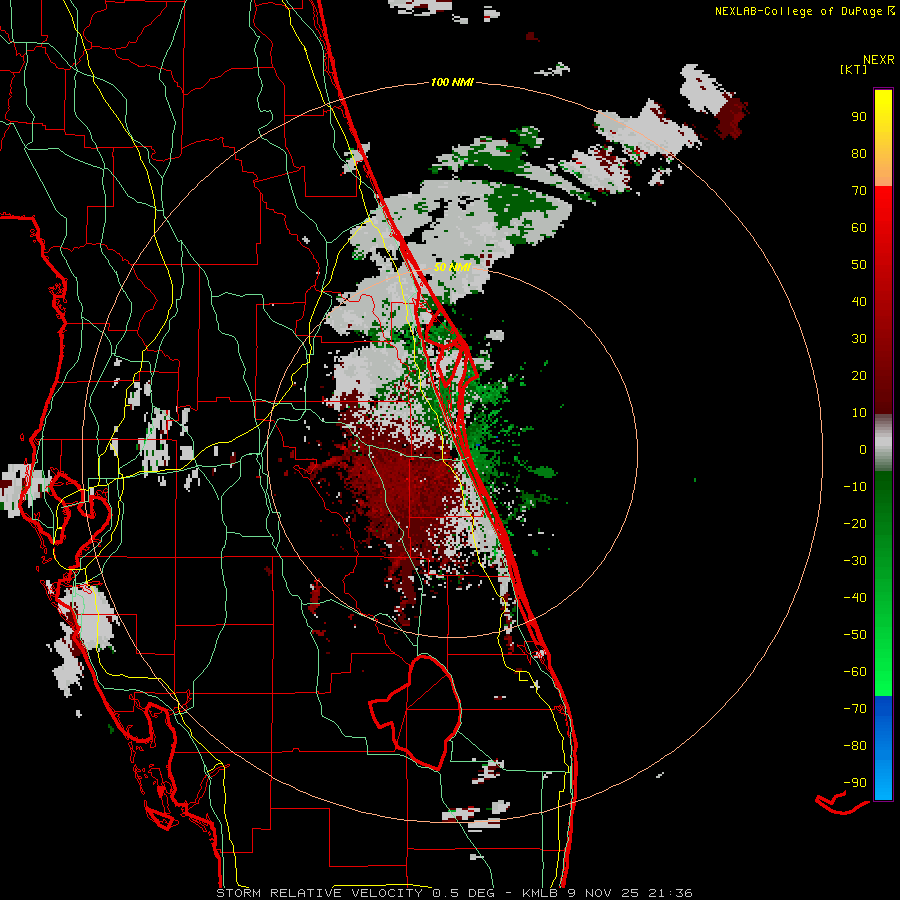
Task: Click the positive 60 knot scale label
Action: [859, 227]
